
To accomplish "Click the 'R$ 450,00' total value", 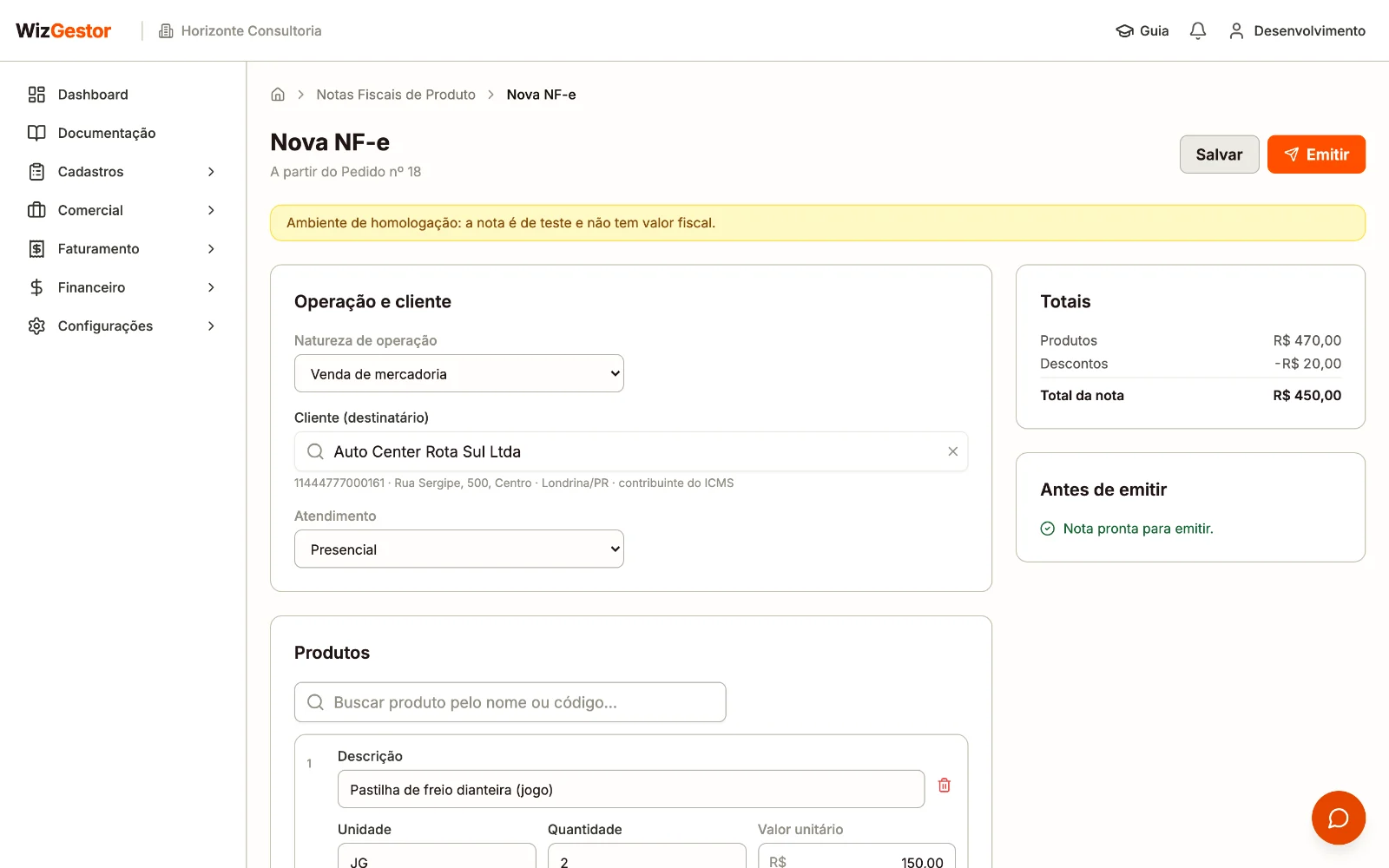I will pos(1307,395).
